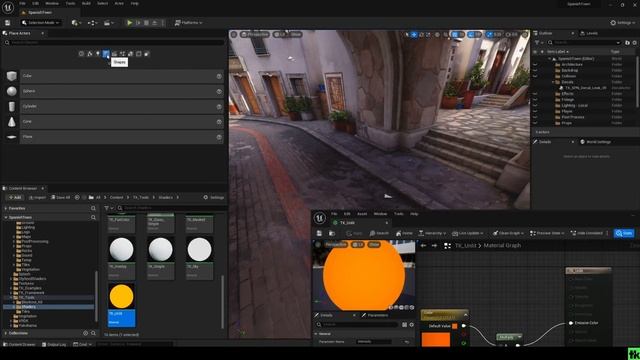Toggle visibility of the Architecture folder in Outliner
Image resolution: width=640 pixels, height=360 pixels.
[535, 64]
